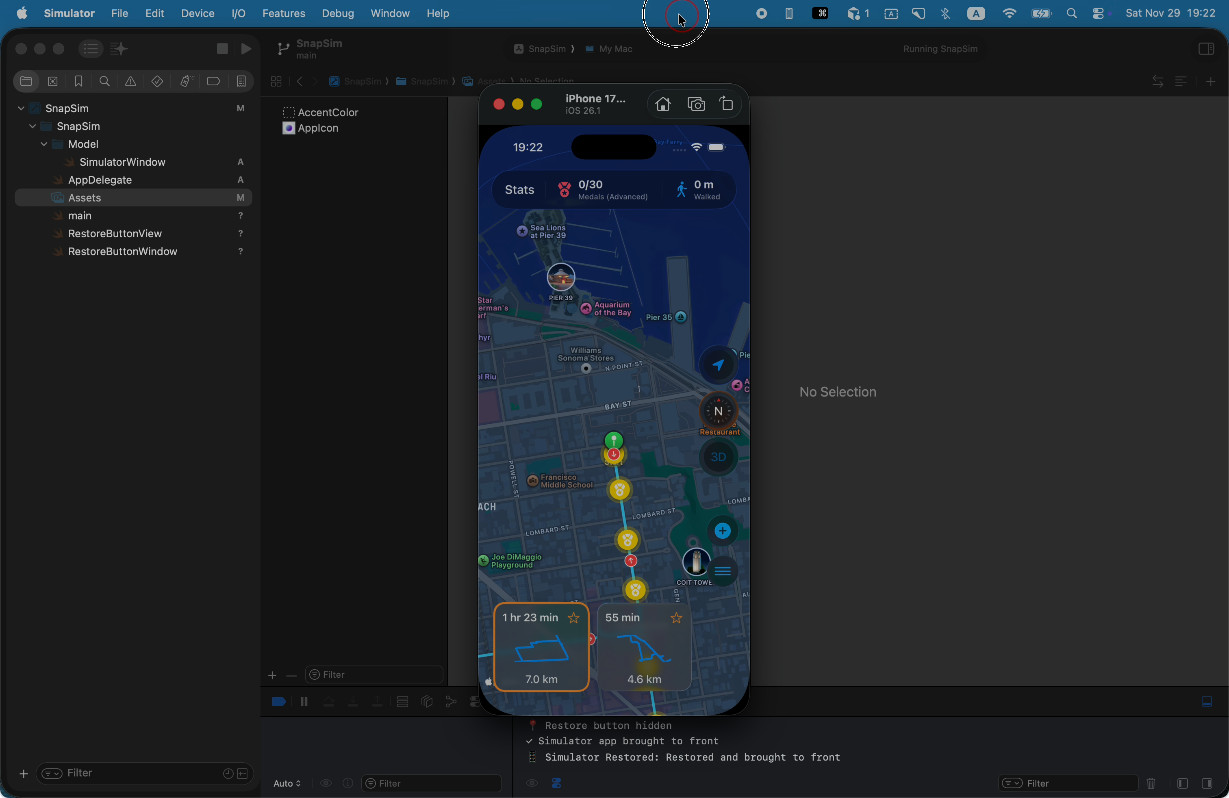Image resolution: width=1229 pixels, height=798 pixels.
Task: Select RestoreButtonWindow file in navigator
Action: (122, 251)
